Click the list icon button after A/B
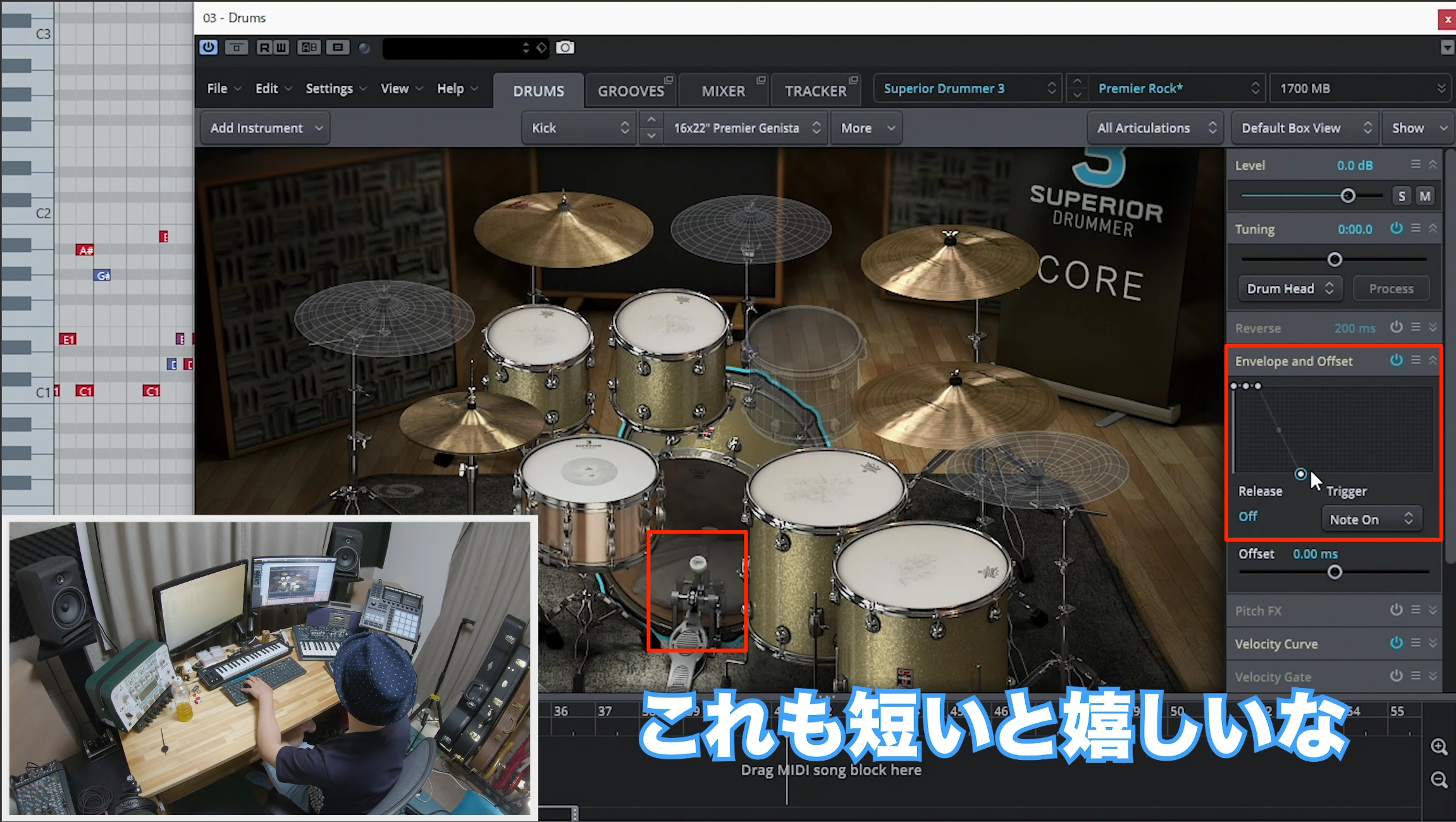 click(338, 47)
